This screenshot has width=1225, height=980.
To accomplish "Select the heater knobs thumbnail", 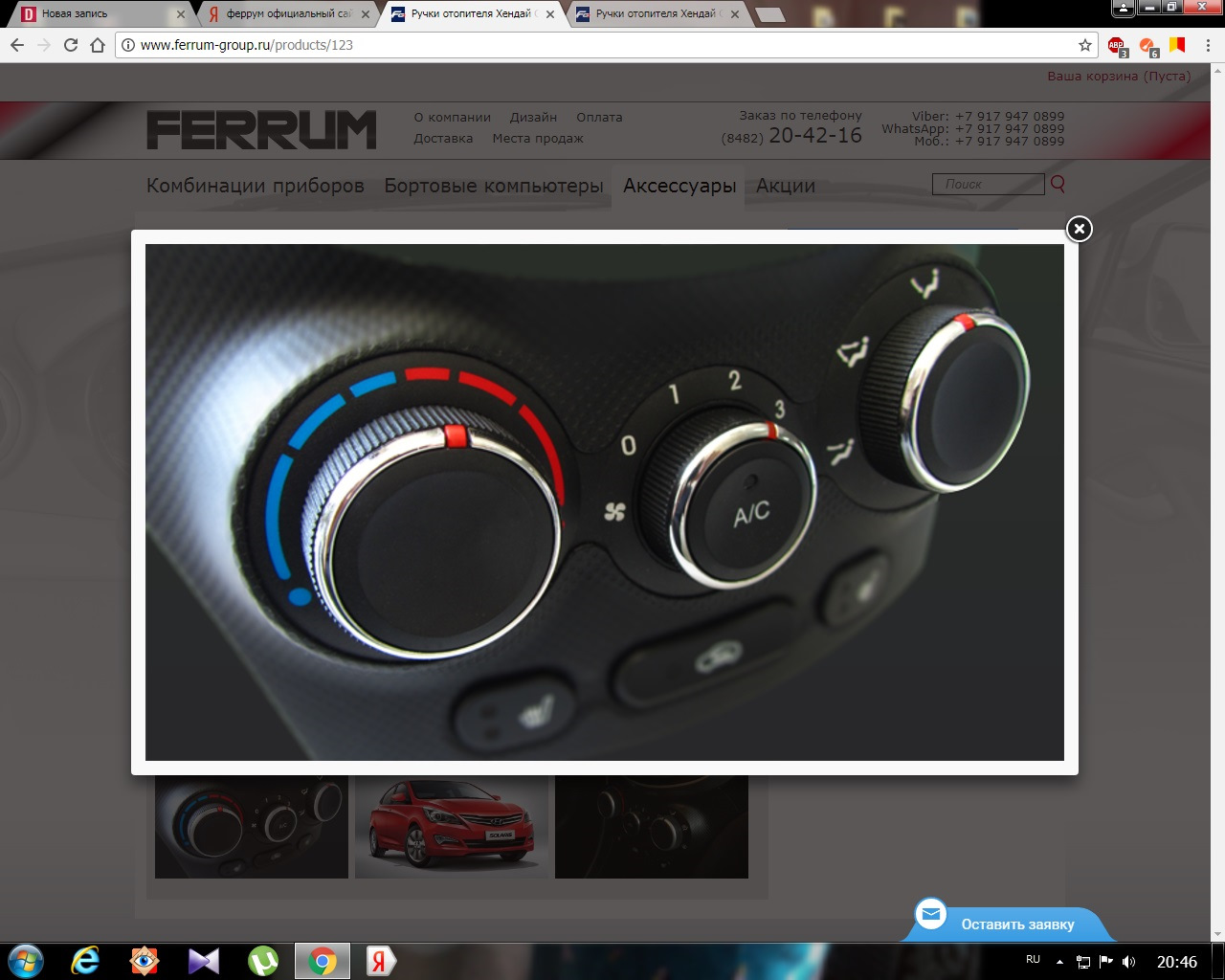I will click(x=252, y=827).
